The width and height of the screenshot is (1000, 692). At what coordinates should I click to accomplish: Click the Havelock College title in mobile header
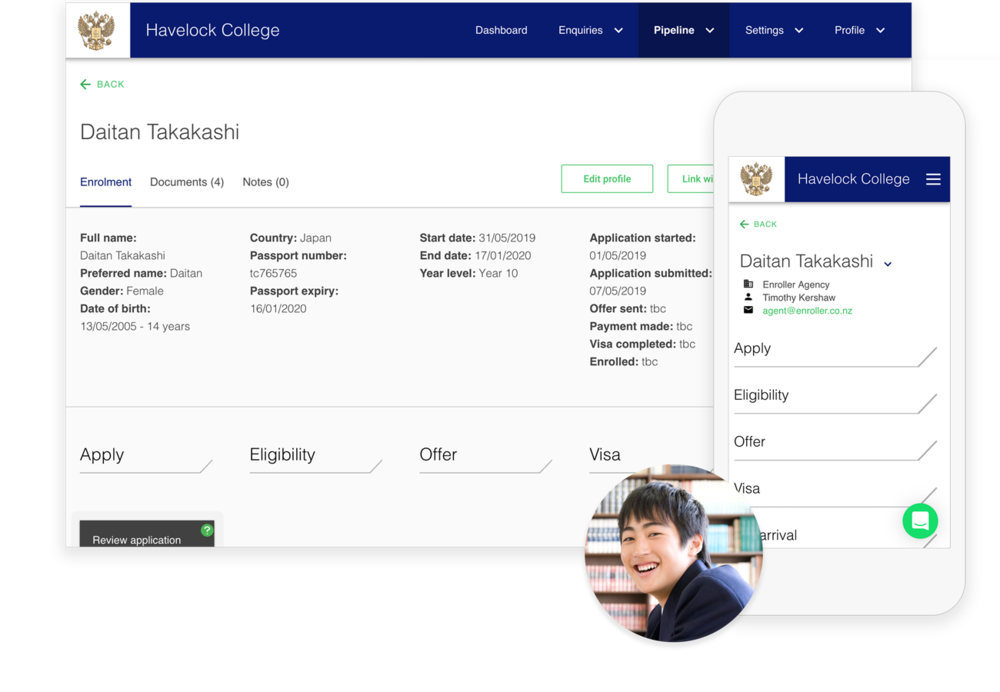853,179
